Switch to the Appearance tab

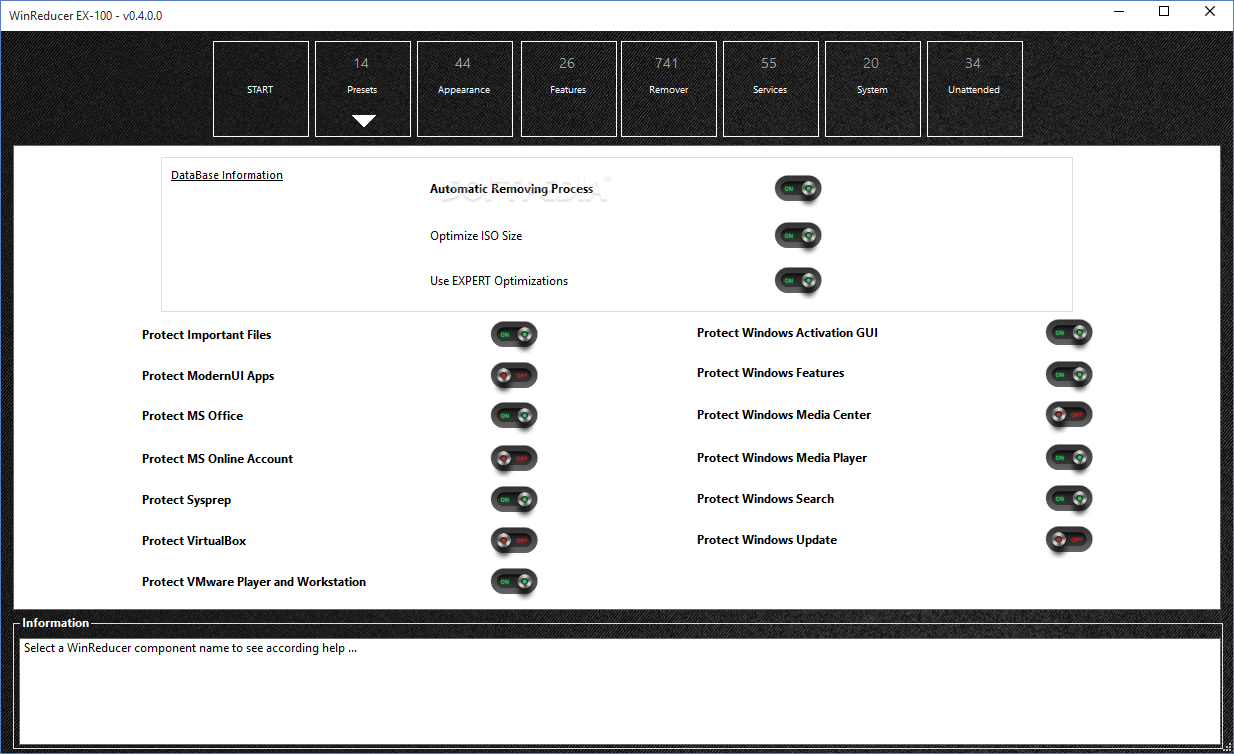[464, 89]
